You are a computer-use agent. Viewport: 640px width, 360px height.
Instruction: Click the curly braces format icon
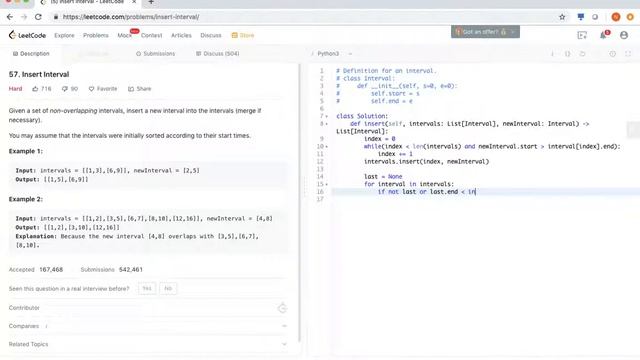tap(567, 53)
